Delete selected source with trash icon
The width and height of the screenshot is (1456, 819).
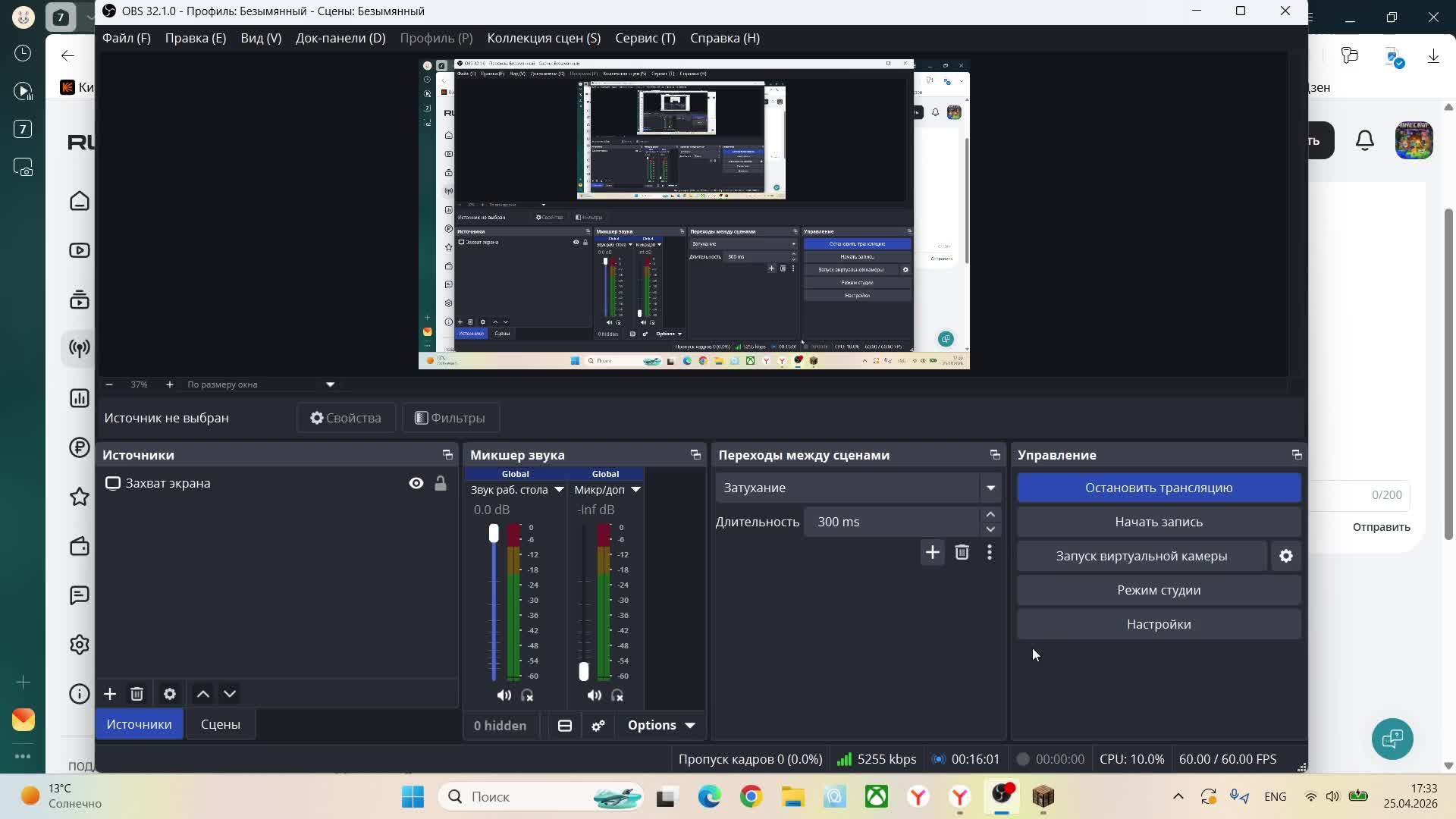(136, 694)
